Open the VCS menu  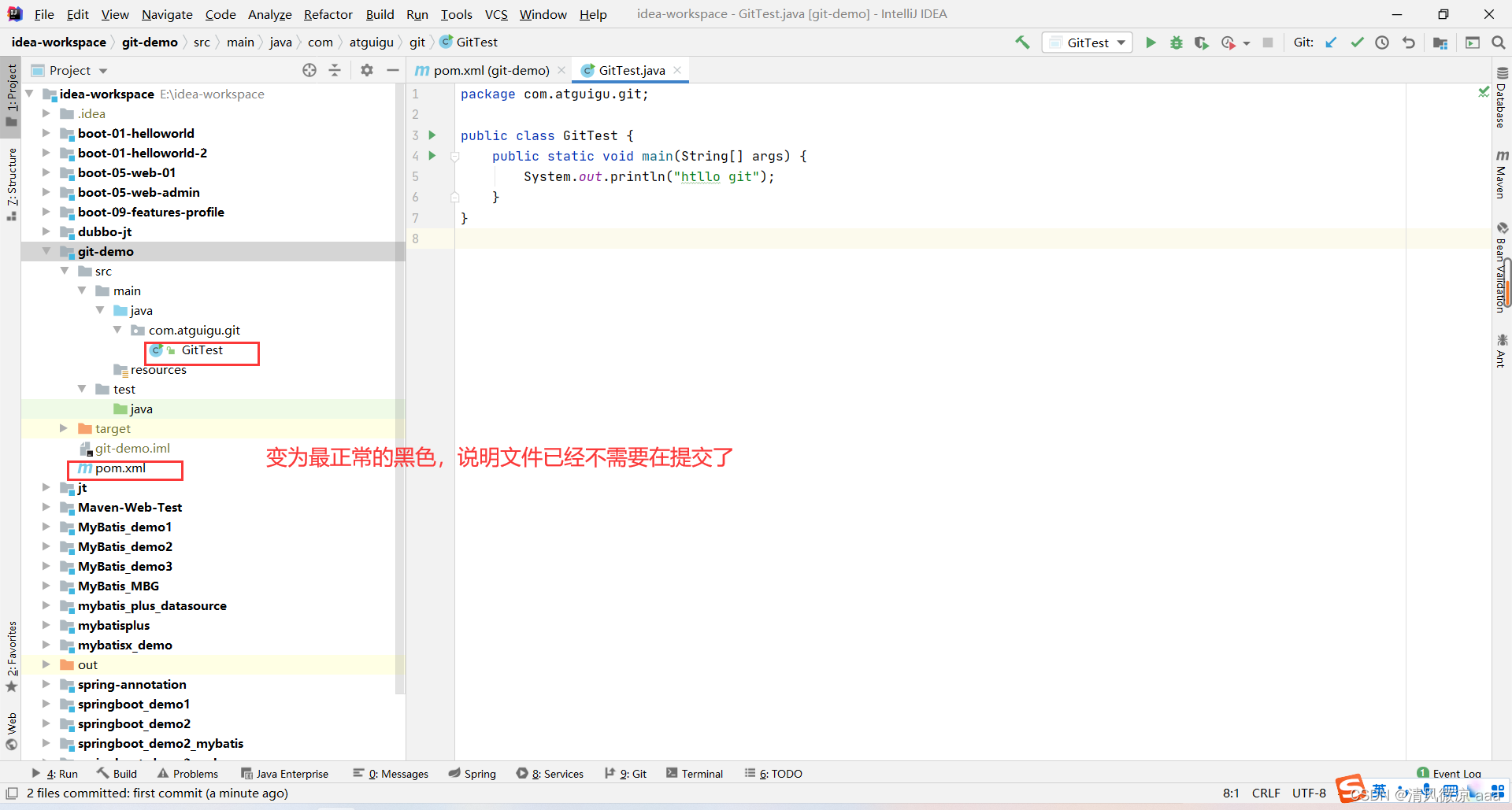coord(496,14)
